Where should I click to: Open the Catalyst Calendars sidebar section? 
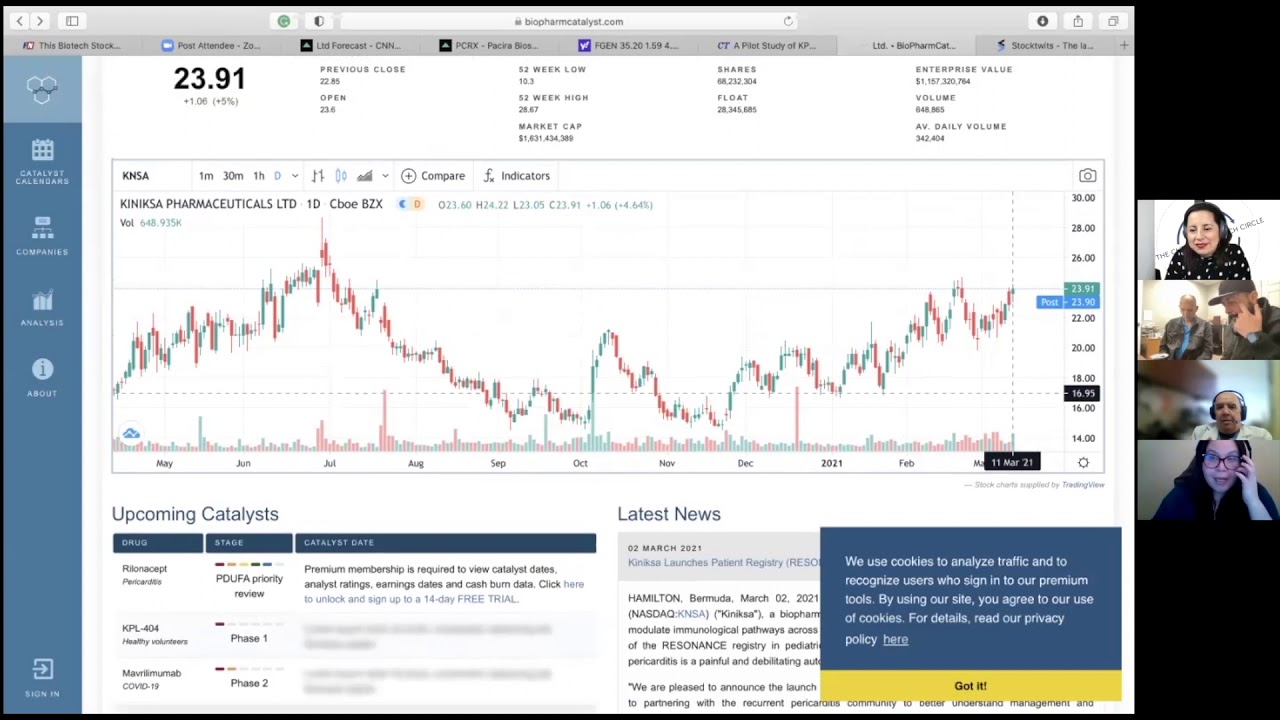42,162
